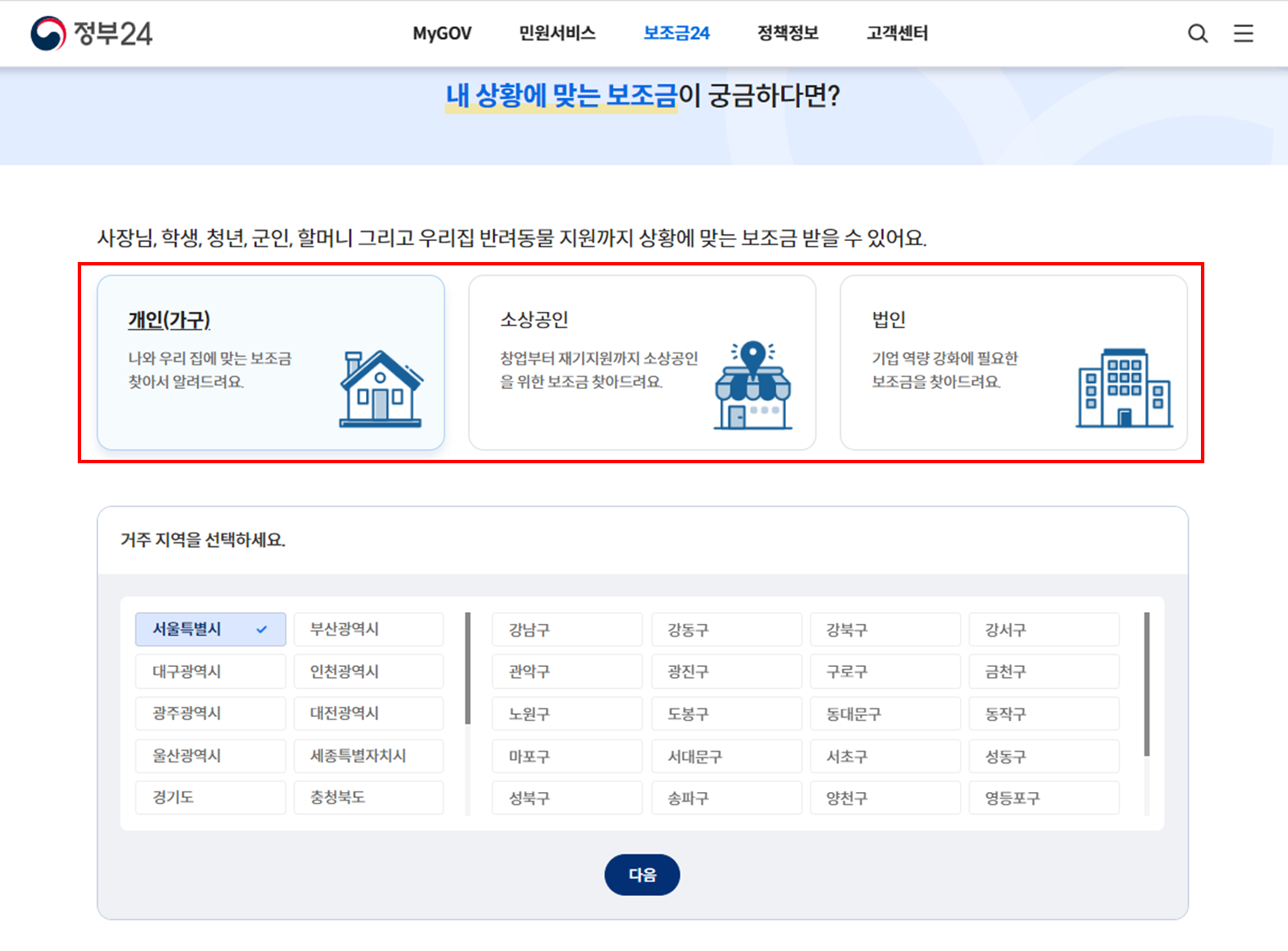Select the 송파구 district option
The image size is (1288, 951).
coord(726,797)
